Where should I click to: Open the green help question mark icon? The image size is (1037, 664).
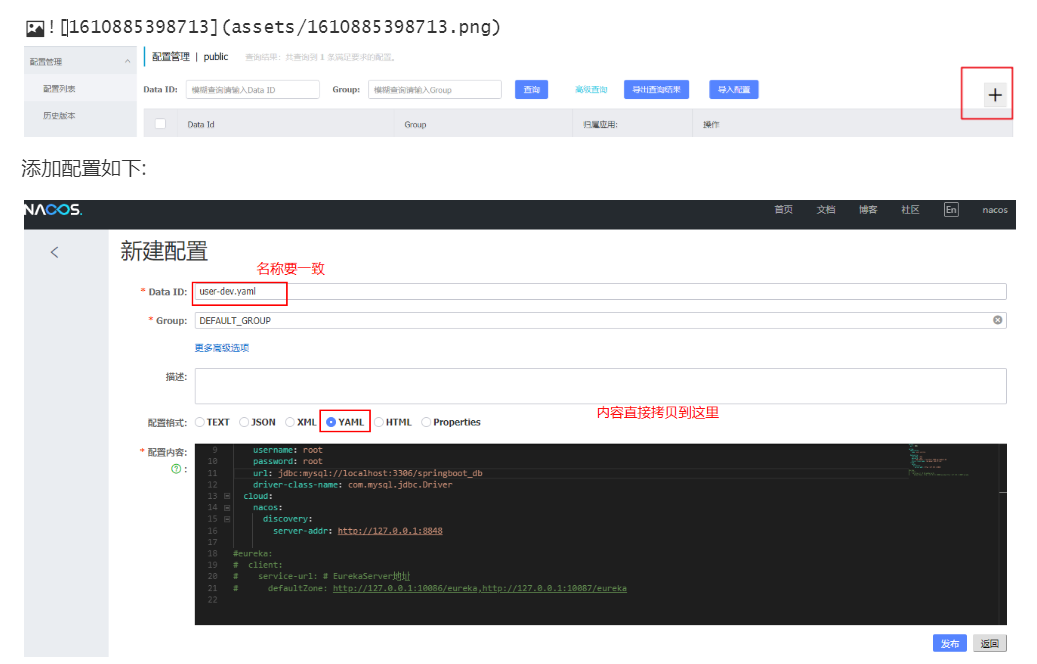tap(176, 469)
